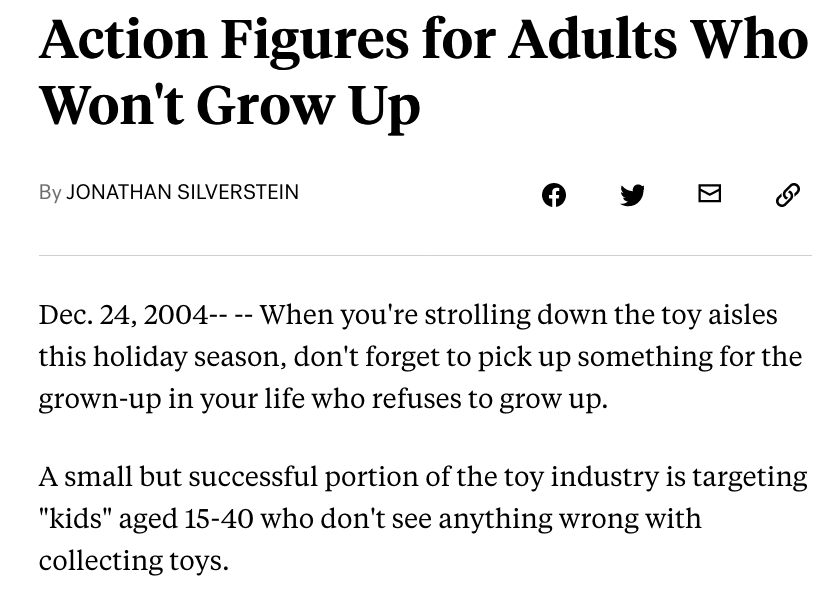Click the words "collecting toys"
This screenshot has height=614, width=838.
click(x=134, y=561)
